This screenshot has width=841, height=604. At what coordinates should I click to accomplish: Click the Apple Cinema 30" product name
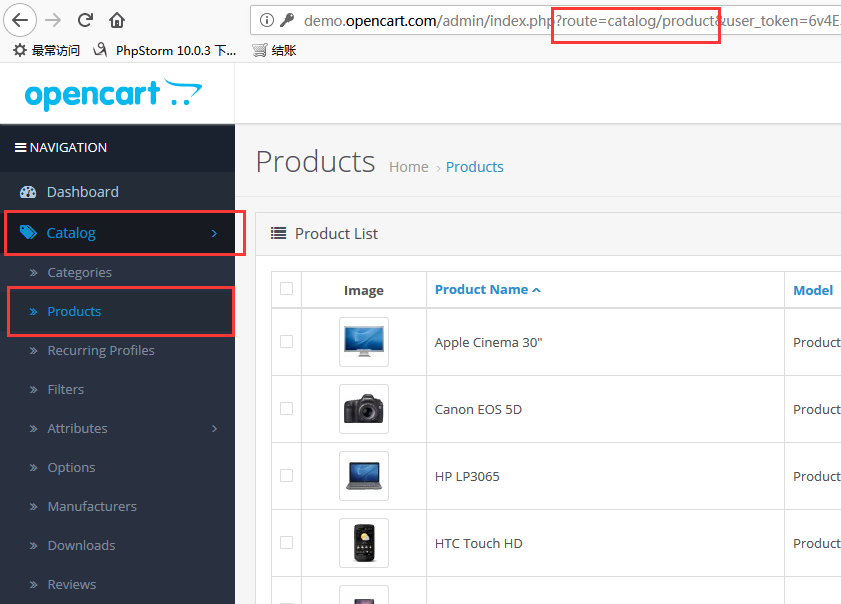(488, 343)
